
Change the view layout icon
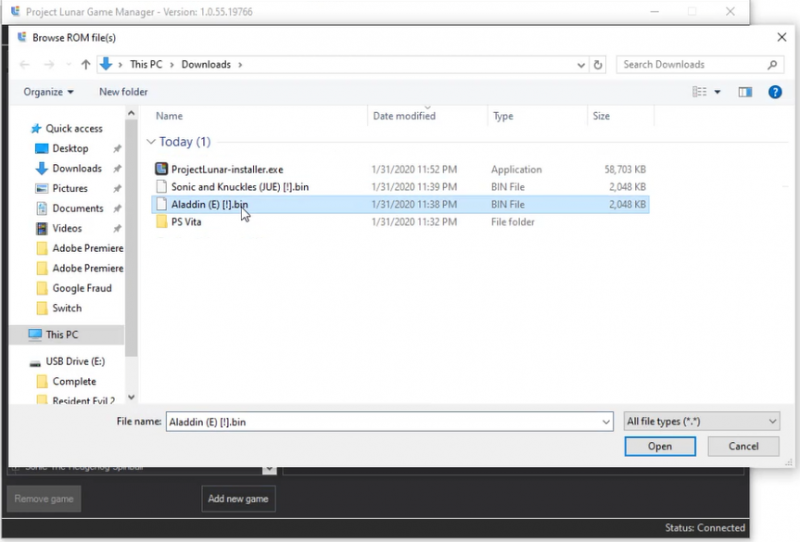pyautogui.click(x=699, y=92)
